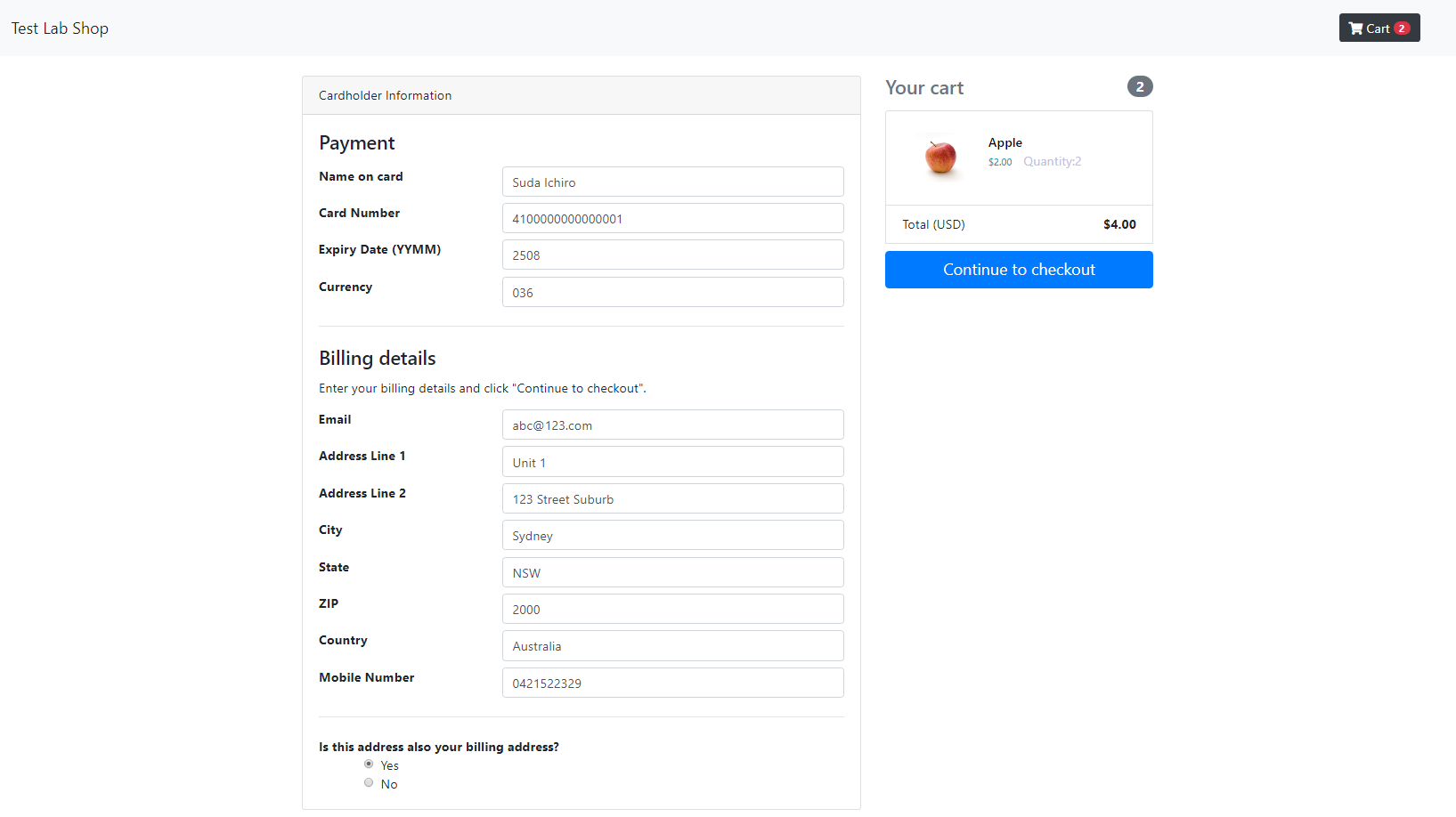The width and height of the screenshot is (1456, 817).
Task: Click the billing address question text
Action: point(439,747)
